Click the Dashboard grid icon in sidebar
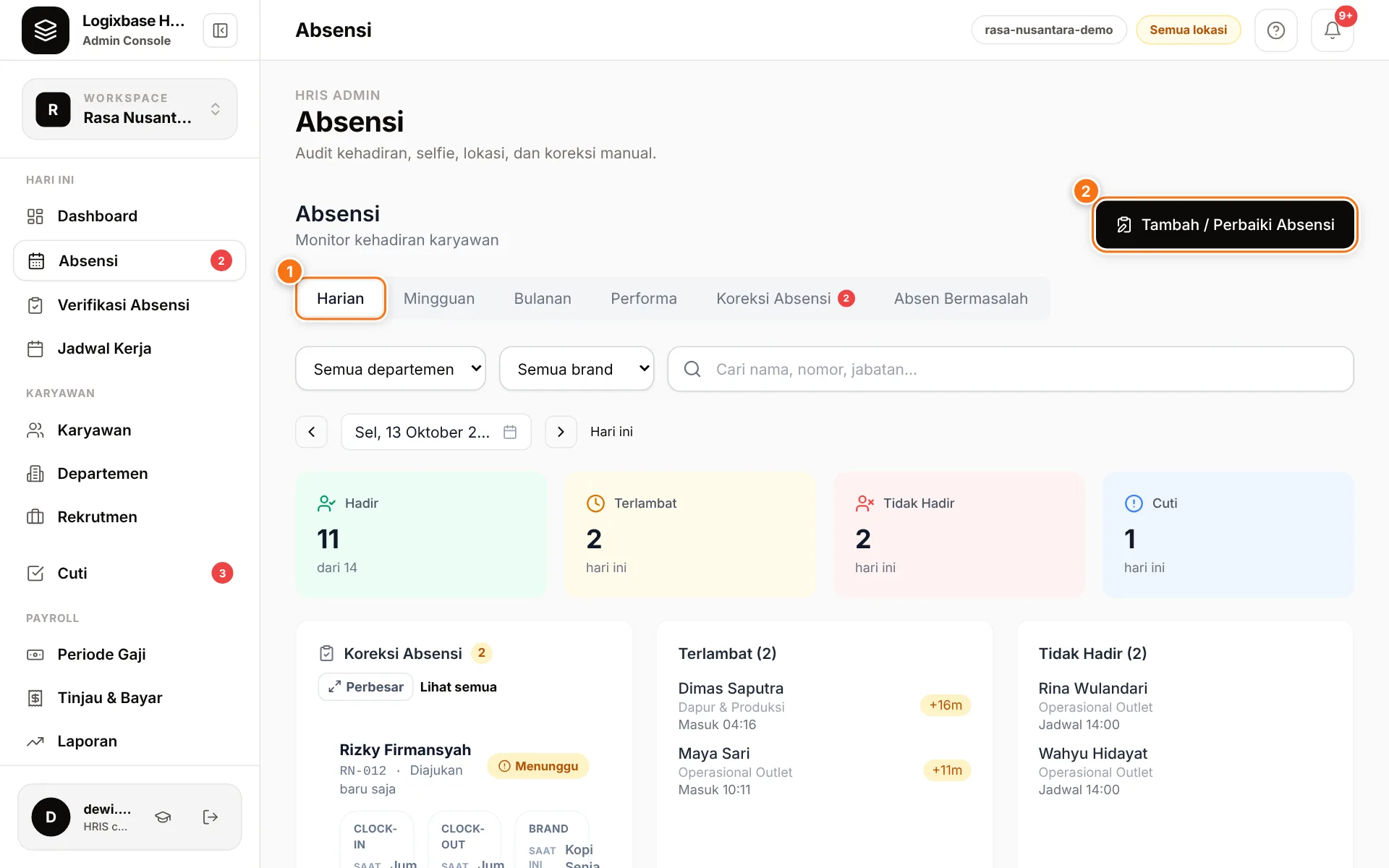 pyautogui.click(x=35, y=216)
